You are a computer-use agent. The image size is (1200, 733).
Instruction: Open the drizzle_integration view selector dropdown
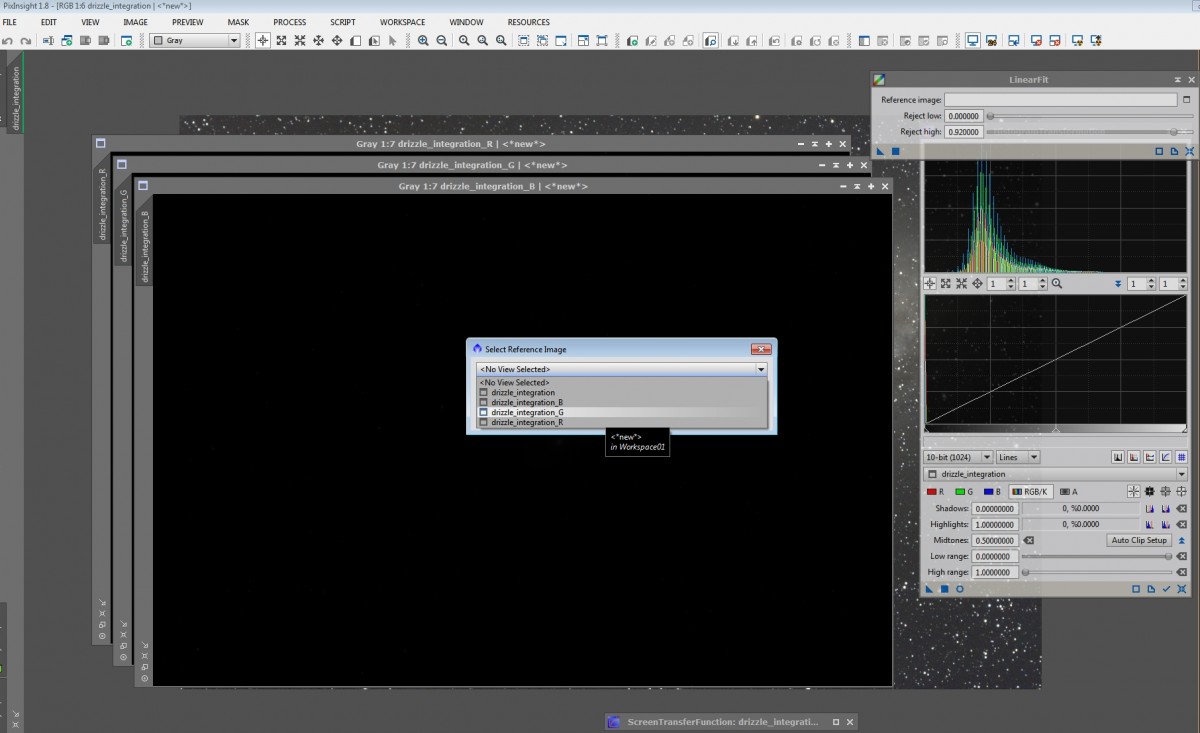tap(1056, 474)
